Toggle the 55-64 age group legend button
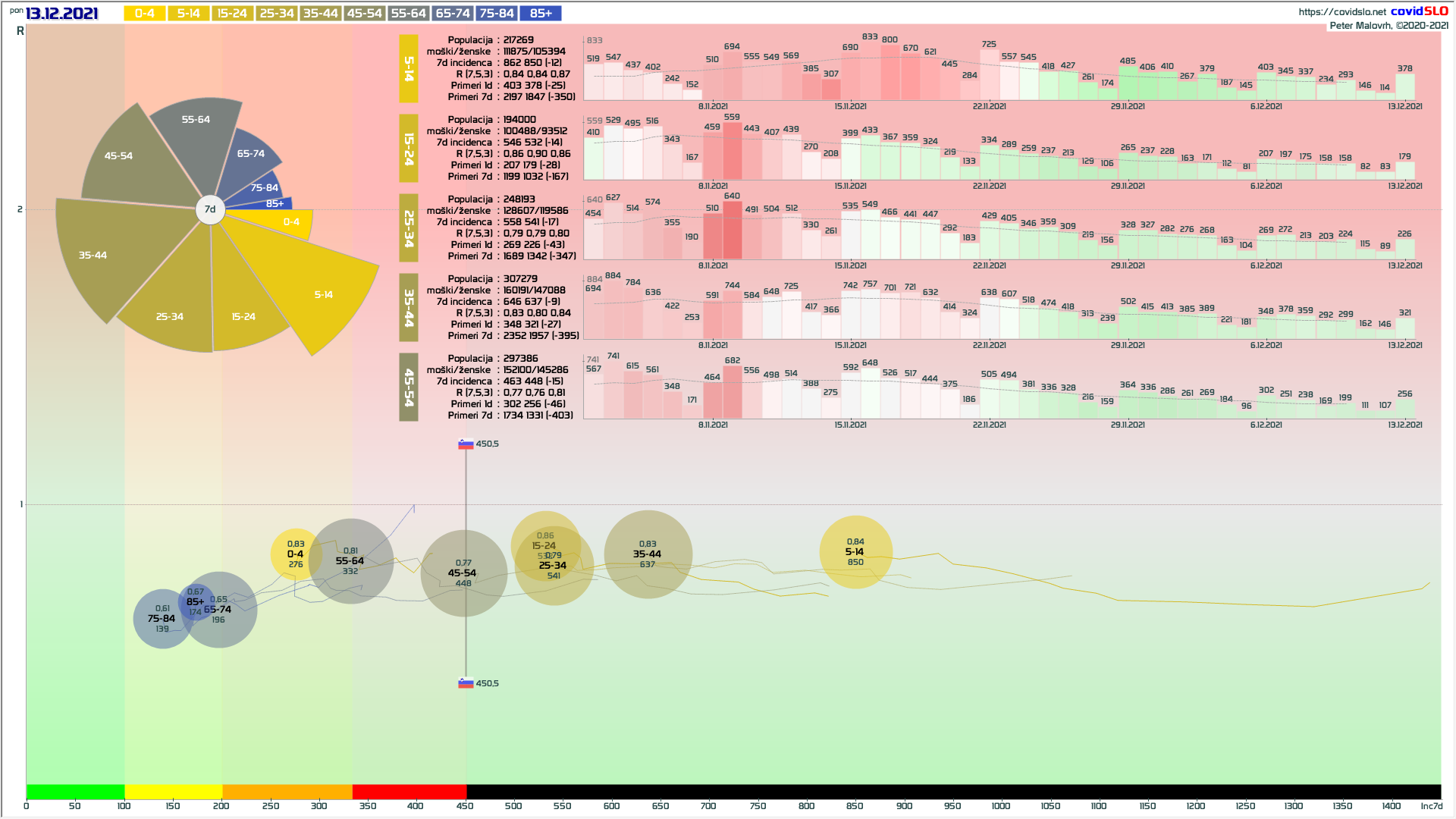The image size is (1456, 819). [409, 14]
